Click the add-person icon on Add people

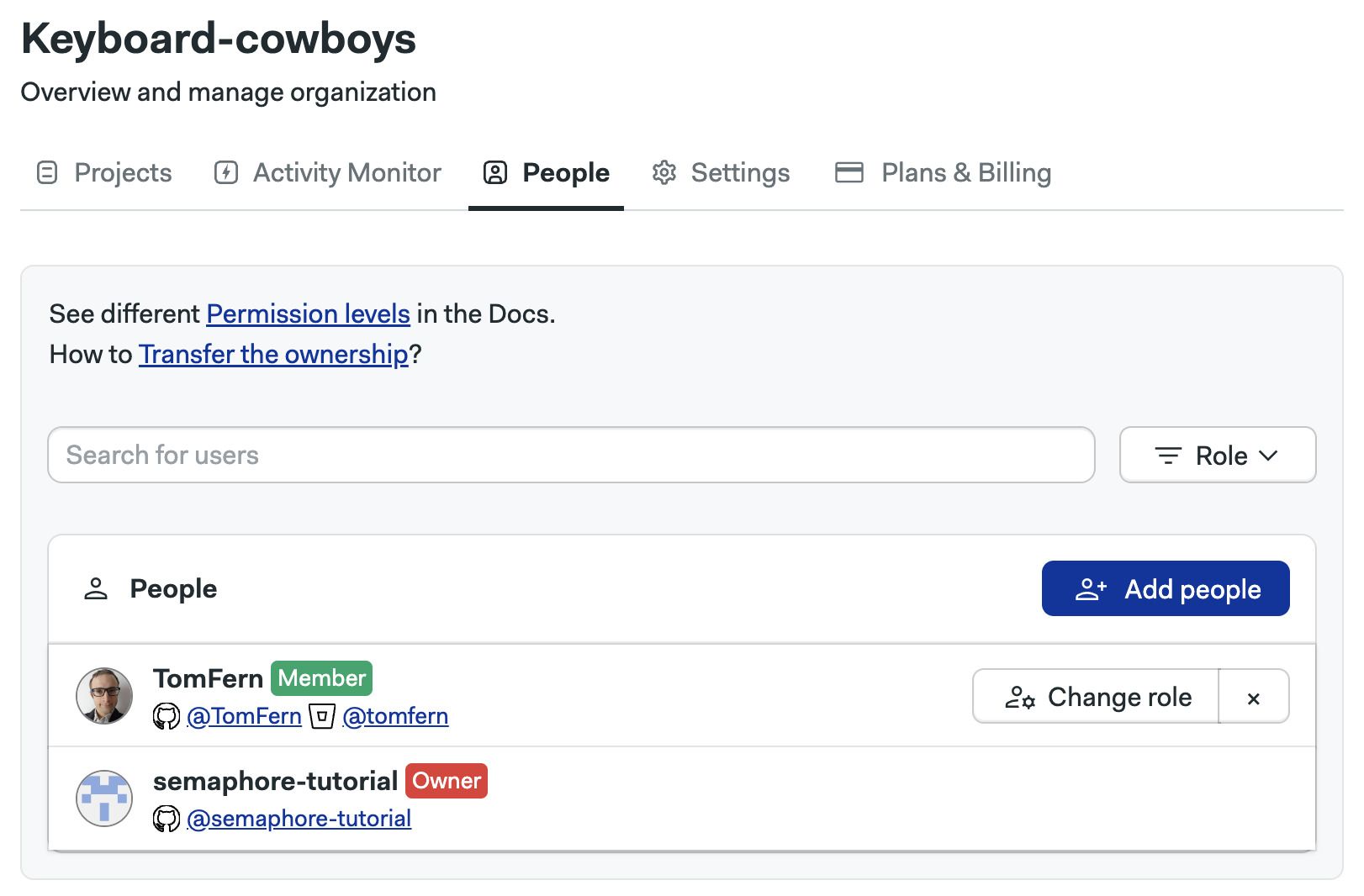(1091, 589)
